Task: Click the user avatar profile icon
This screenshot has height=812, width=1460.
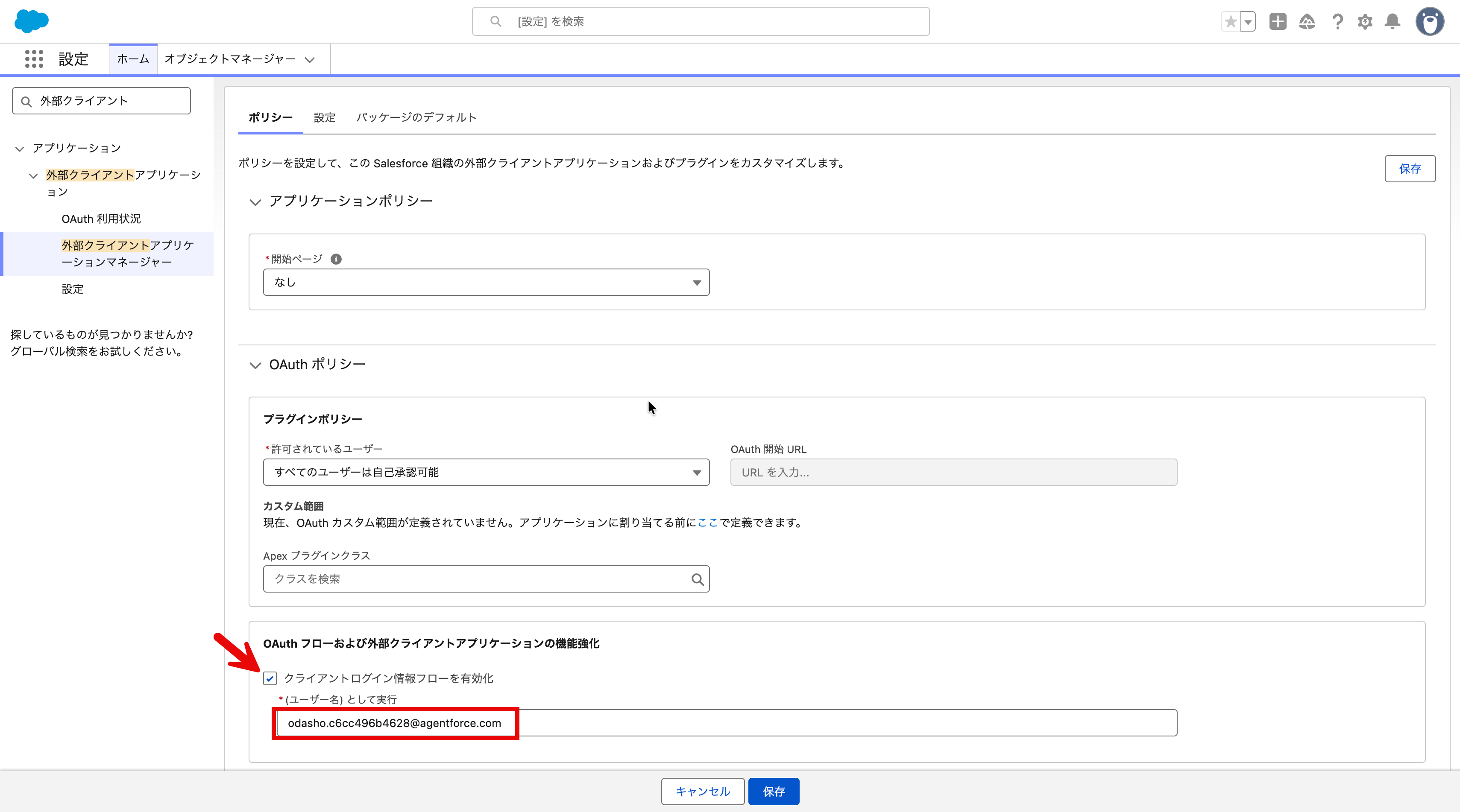Action: pos(1429,21)
